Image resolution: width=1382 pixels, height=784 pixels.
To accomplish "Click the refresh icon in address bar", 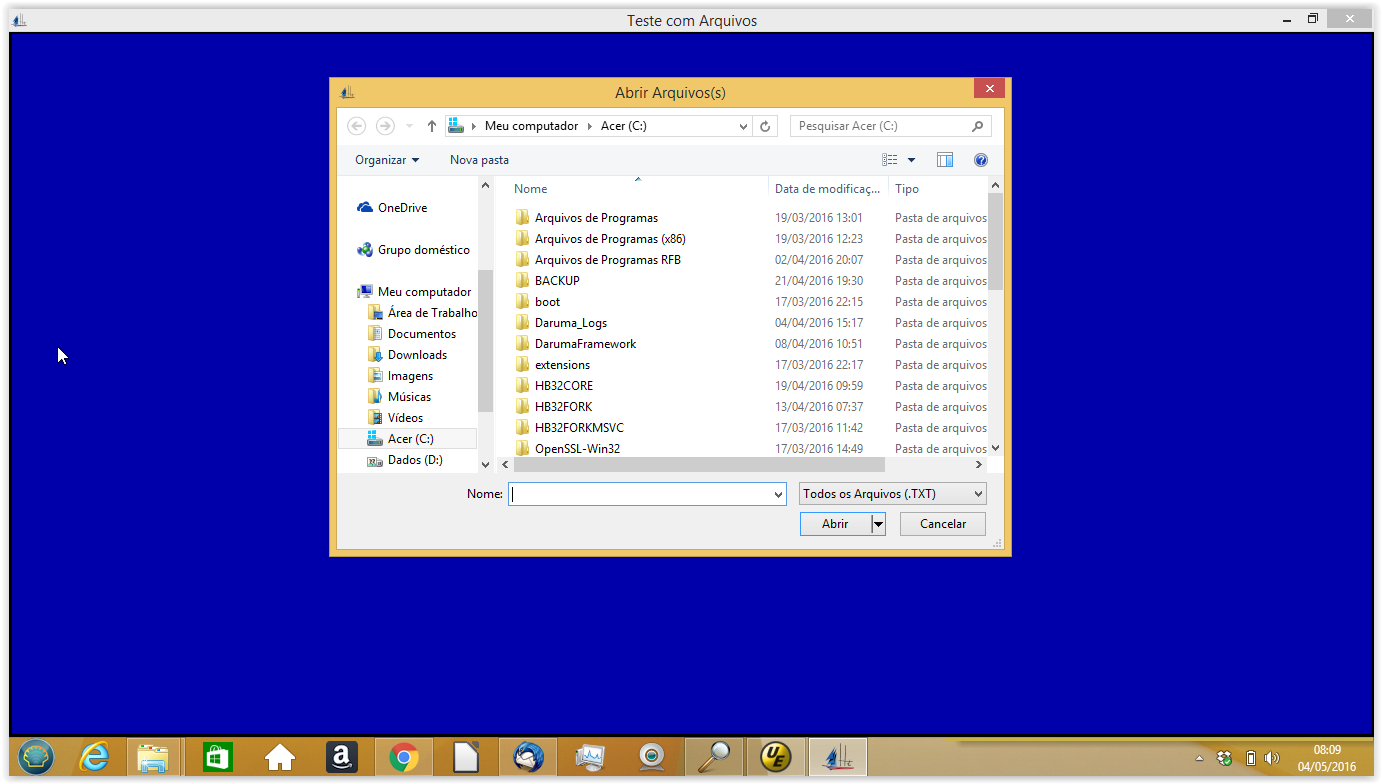I will click(765, 126).
